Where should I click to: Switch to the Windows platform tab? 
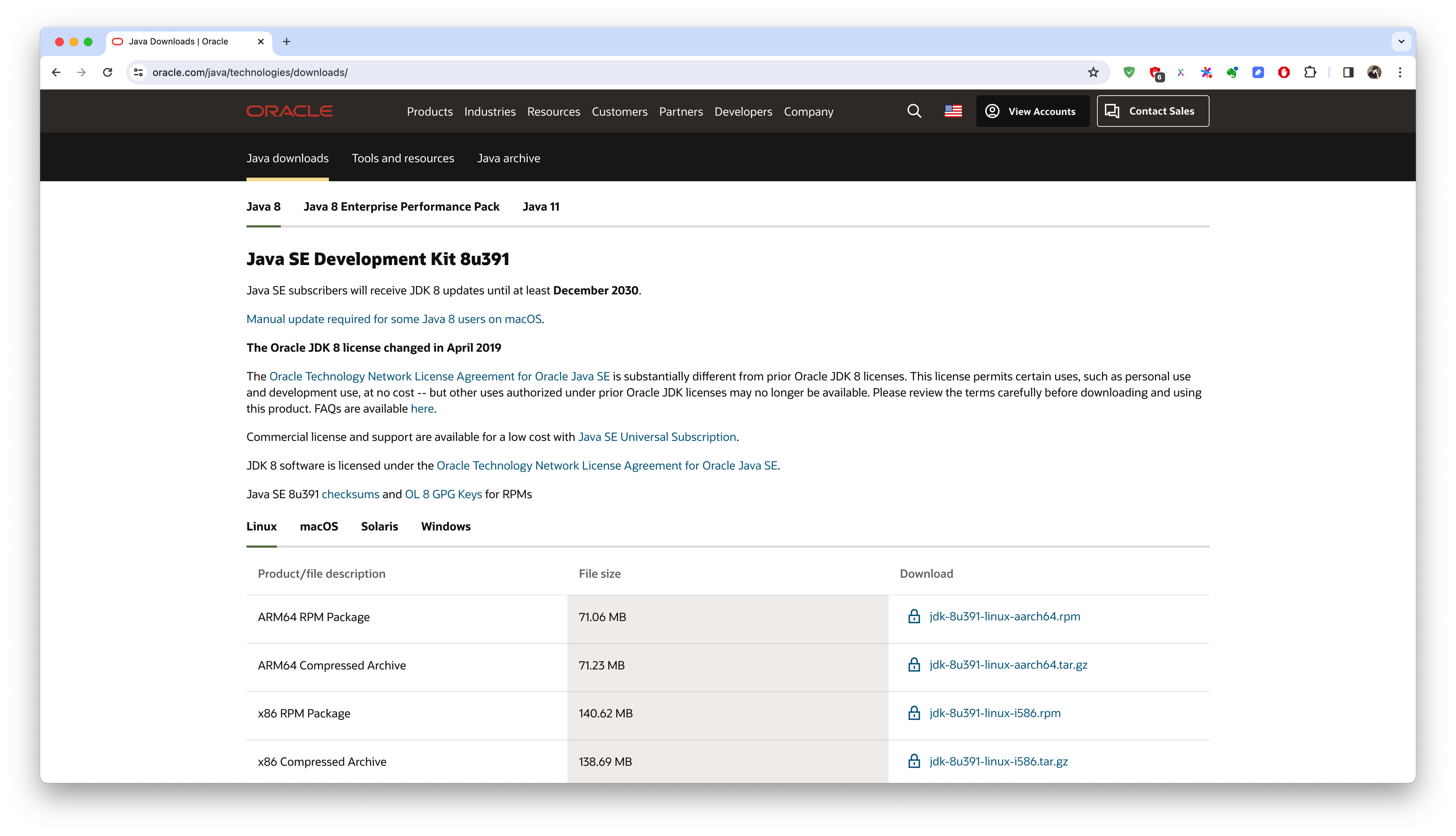446,526
